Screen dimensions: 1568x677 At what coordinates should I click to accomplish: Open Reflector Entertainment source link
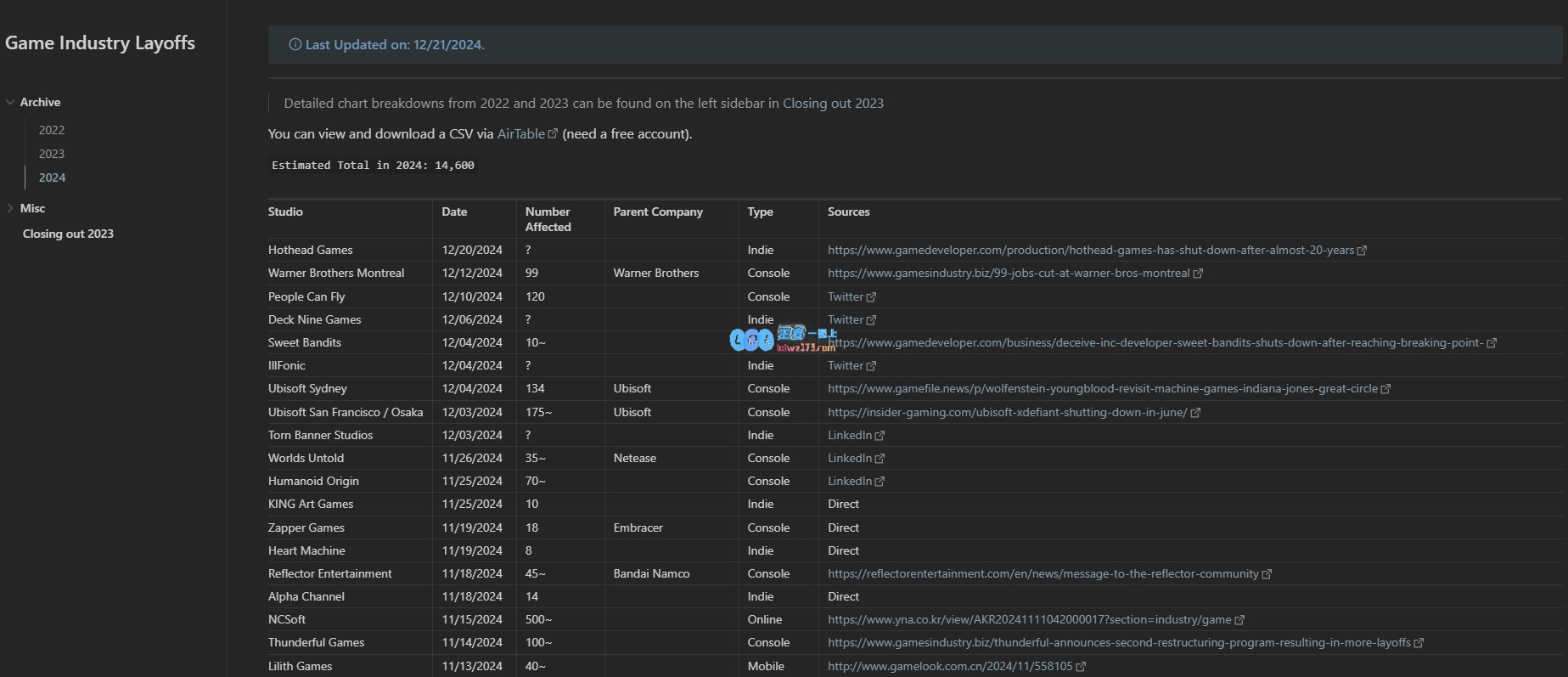(x=1043, y=573)
